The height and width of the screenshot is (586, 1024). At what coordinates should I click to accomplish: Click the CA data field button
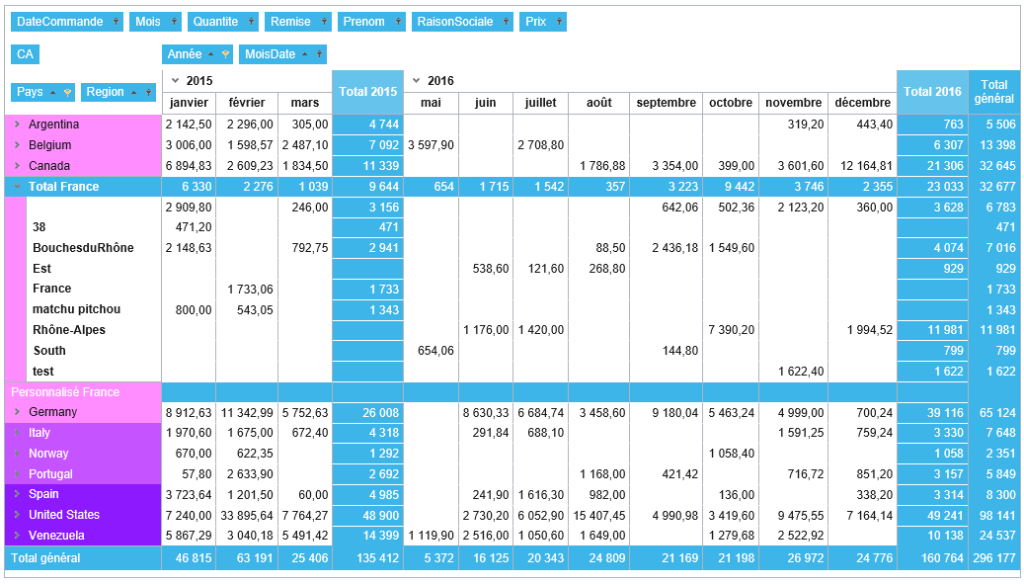pos(25,54)
